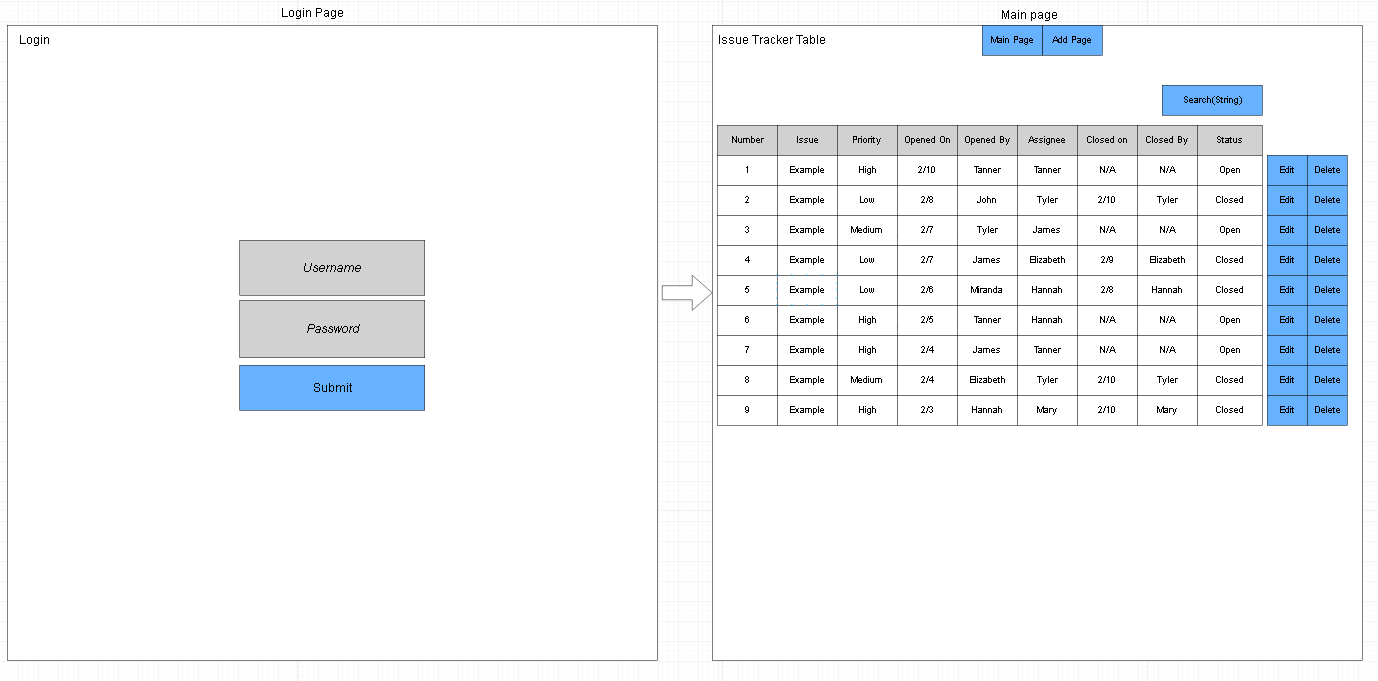Screen dimensions: 1378x681
Task: Delete issue number 2
Action: [1327, 200]
